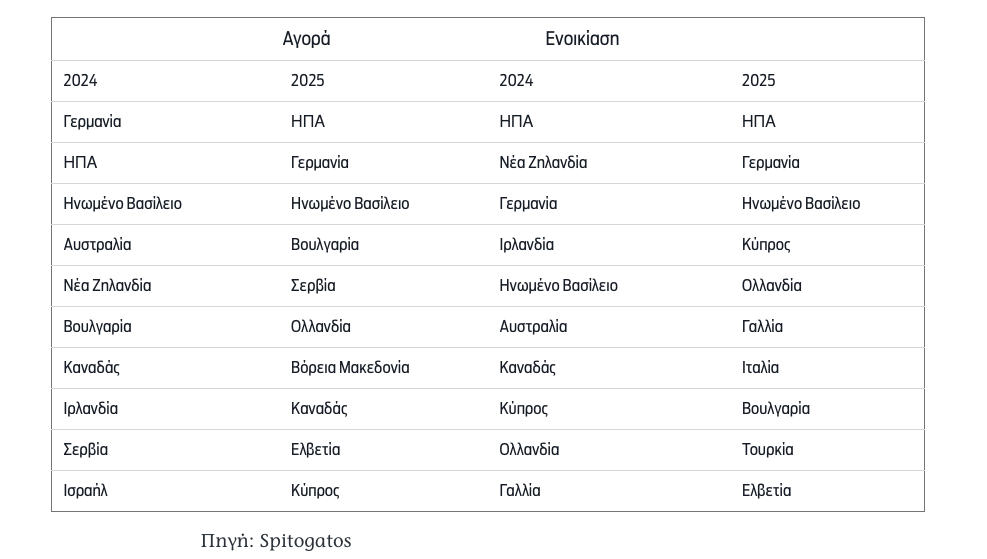The image size is (987, 559).
Task: Select the Ιταλία cell
Action: 760,368
